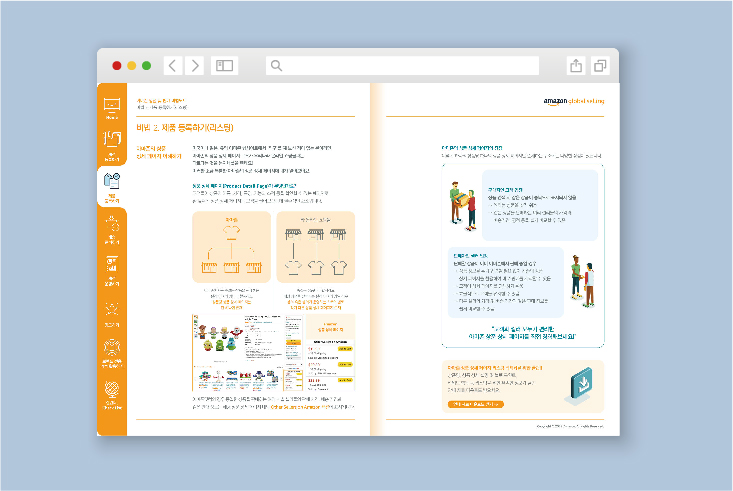Click the upper light-blue info box
Viewport: 733px width, 491px height.
pos(540,205)
